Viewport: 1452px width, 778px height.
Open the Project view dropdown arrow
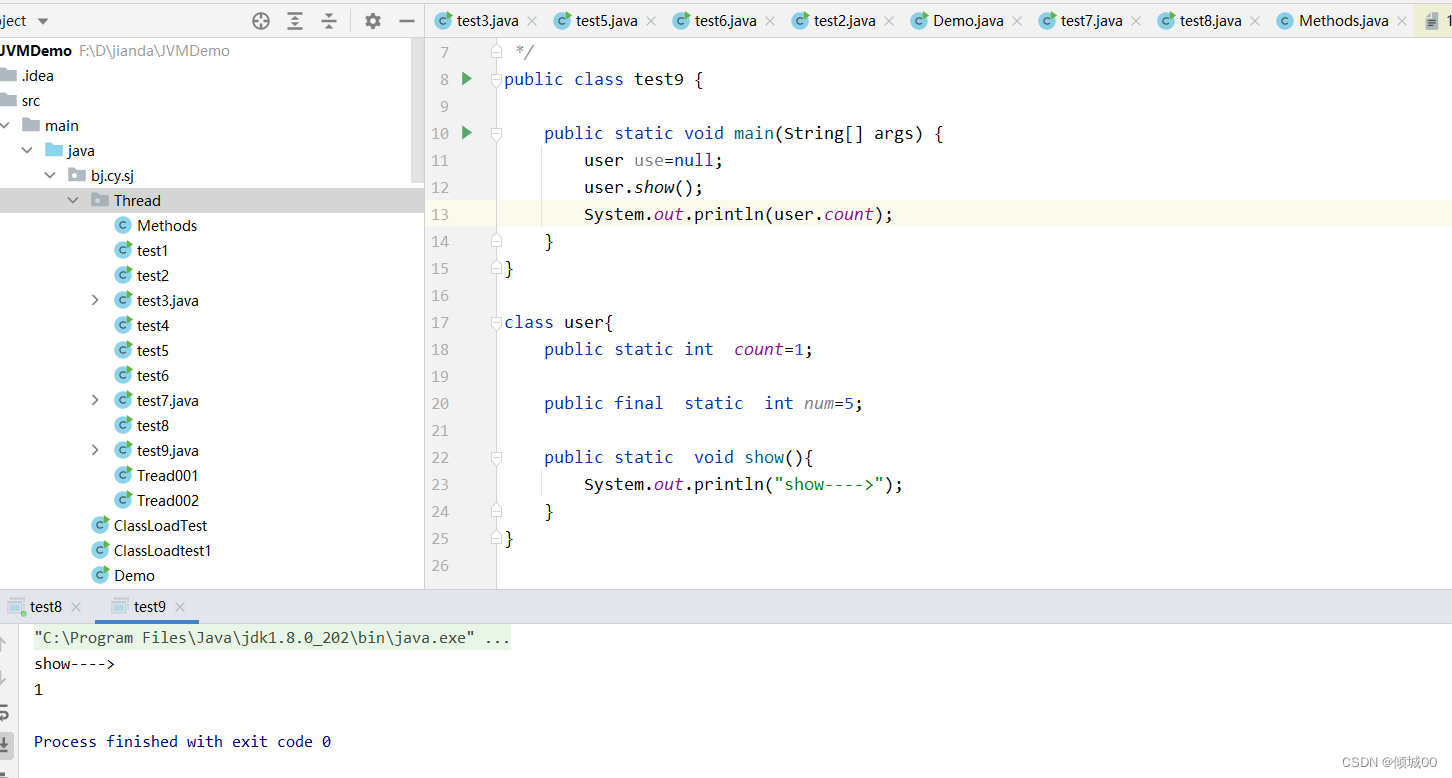pyautogui.click(x=43, y=21)
